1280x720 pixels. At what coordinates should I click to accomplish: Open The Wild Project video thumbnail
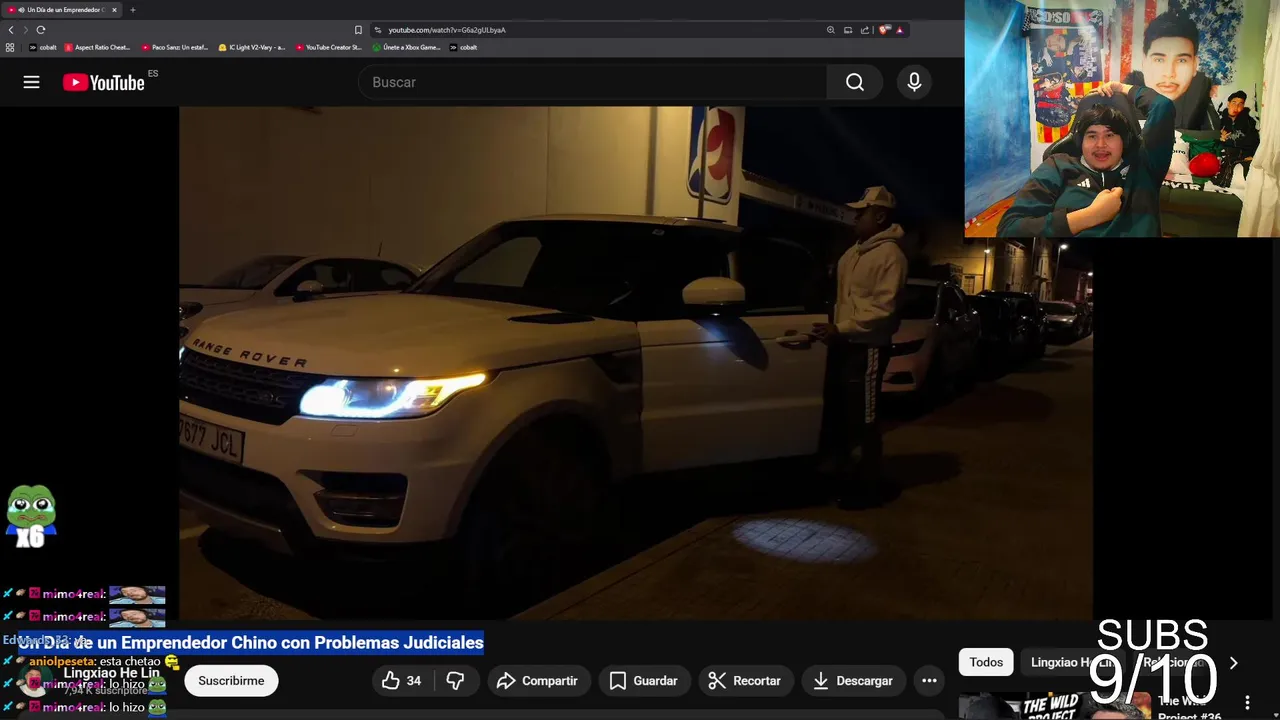click(x=1053, y=706)
